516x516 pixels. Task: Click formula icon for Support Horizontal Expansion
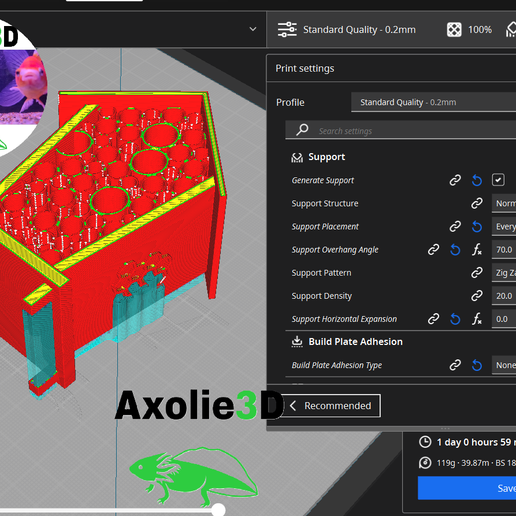(x=477, y=319)
